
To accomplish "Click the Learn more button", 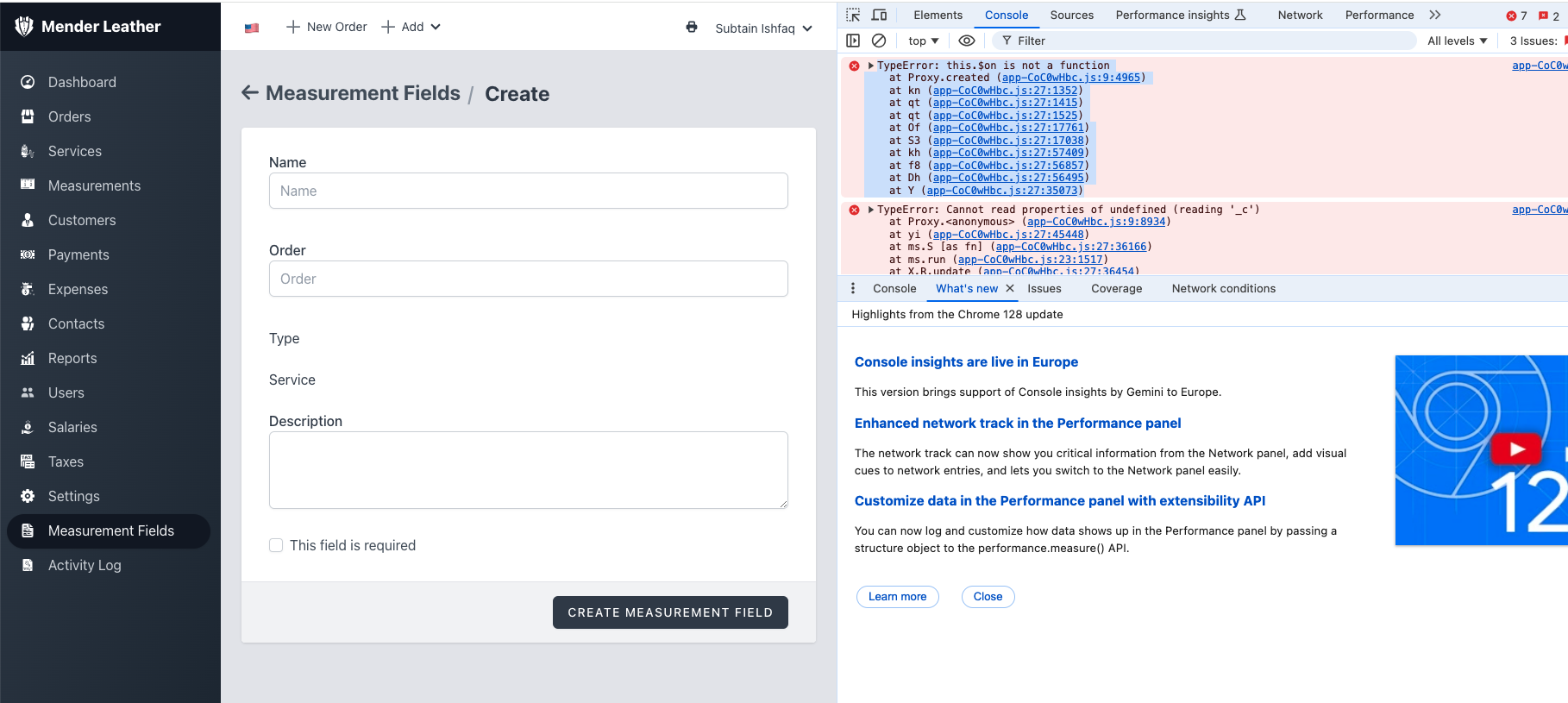I will (x=897, y=597).
